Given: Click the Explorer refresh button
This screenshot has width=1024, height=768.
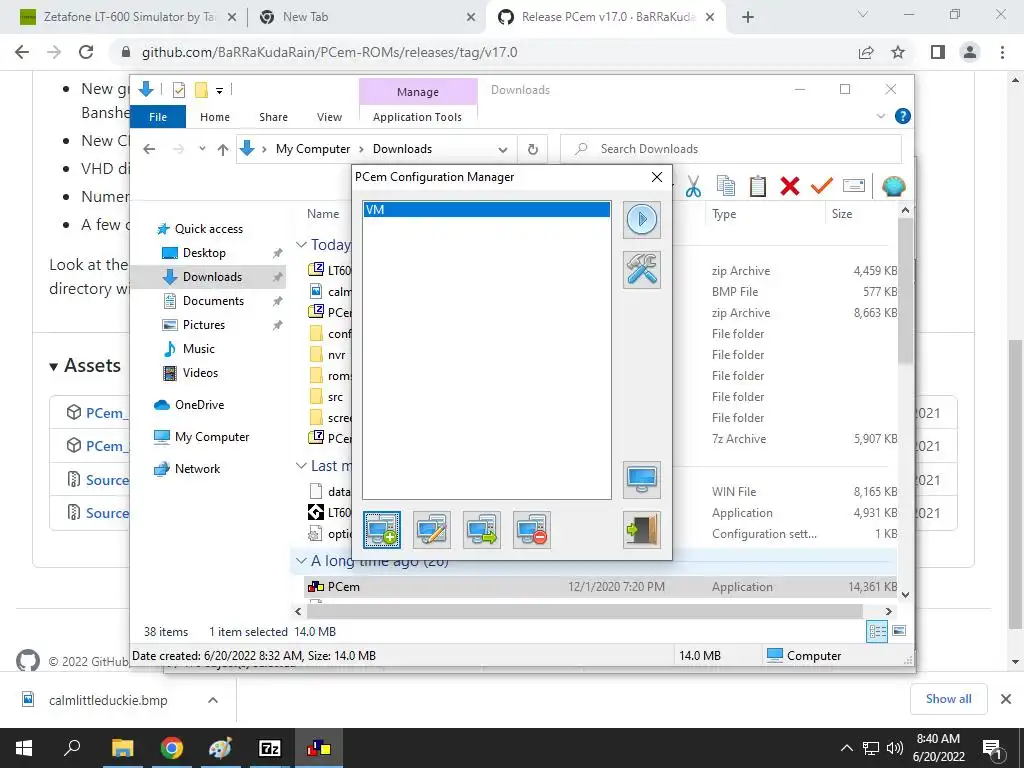Looking at the screenshot, I should pos(533,149).
